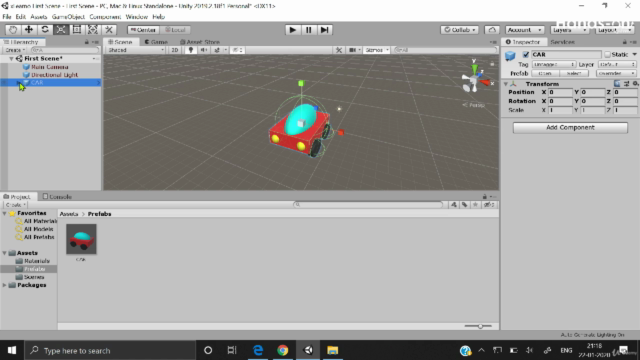Select the CAR prefab thumbnail in Project
Viewport: 640px width, 360px height.
[81, 239]
